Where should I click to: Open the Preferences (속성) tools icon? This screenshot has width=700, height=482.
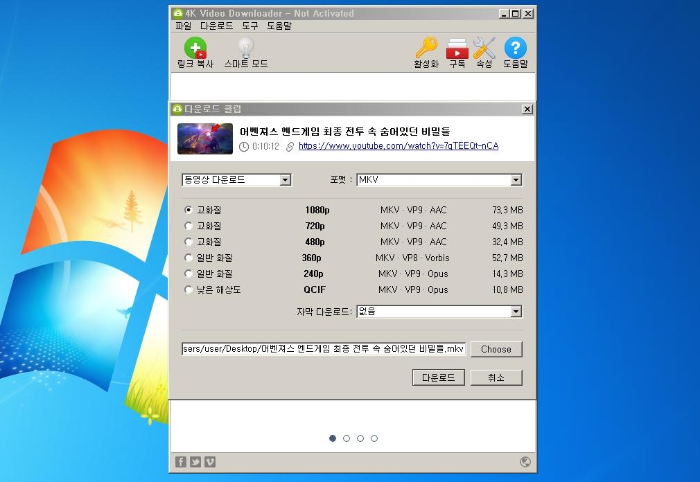[x=484, y=48]
